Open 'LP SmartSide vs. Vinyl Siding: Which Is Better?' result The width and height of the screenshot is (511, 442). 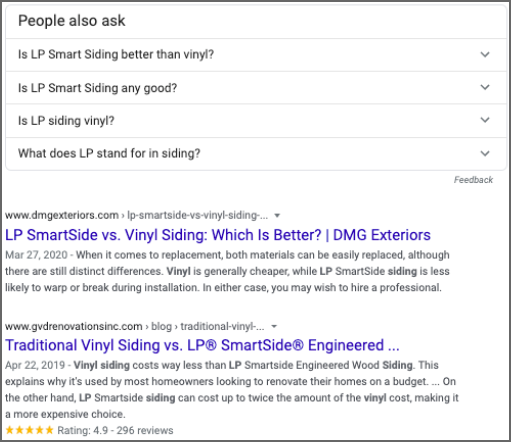point(218,235)
